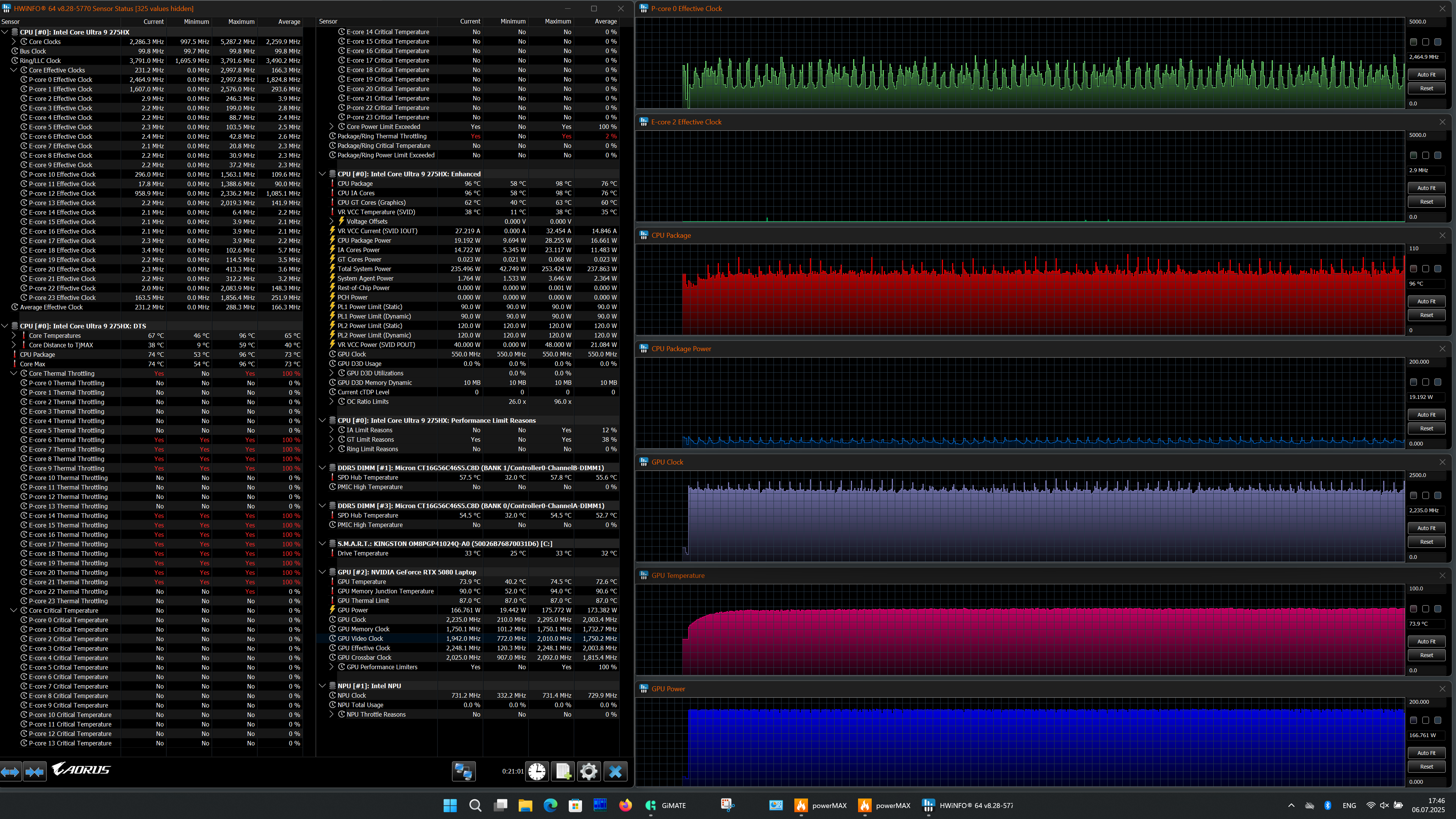
Task: Click first color box on P-core 0 graph
Action: coord(1413,42)
